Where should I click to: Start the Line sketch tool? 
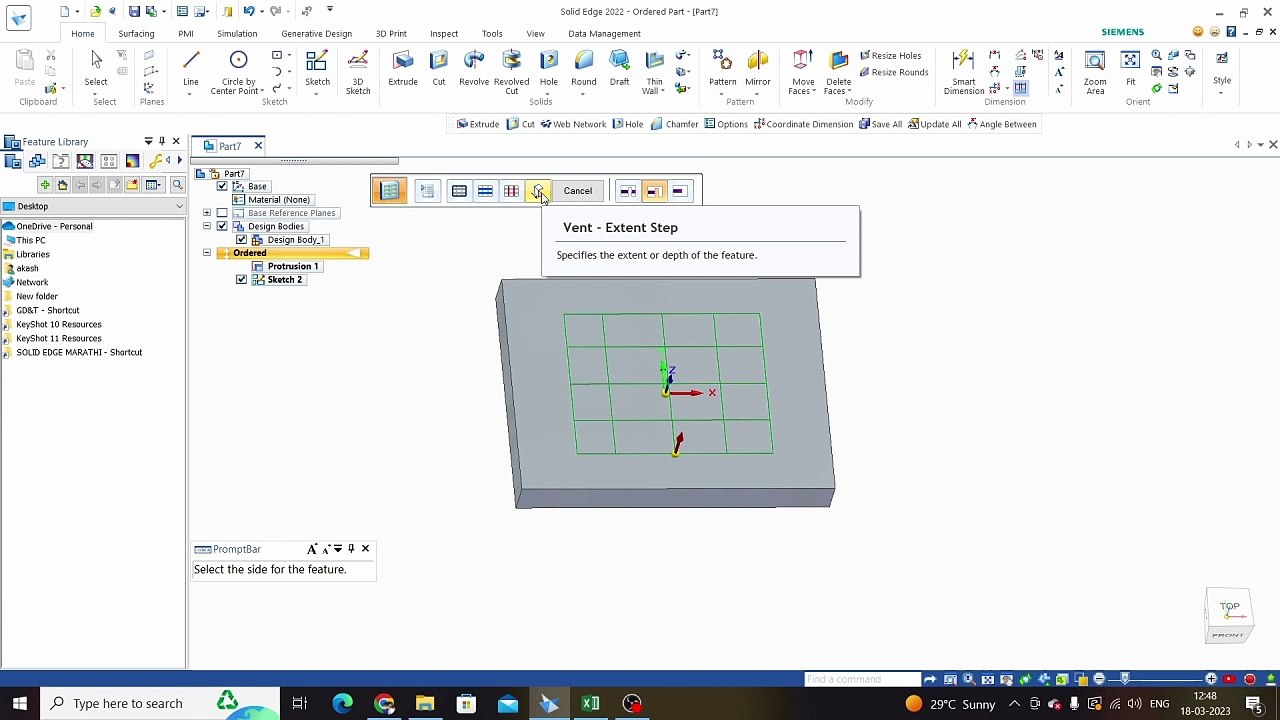[x=190, y=69]
